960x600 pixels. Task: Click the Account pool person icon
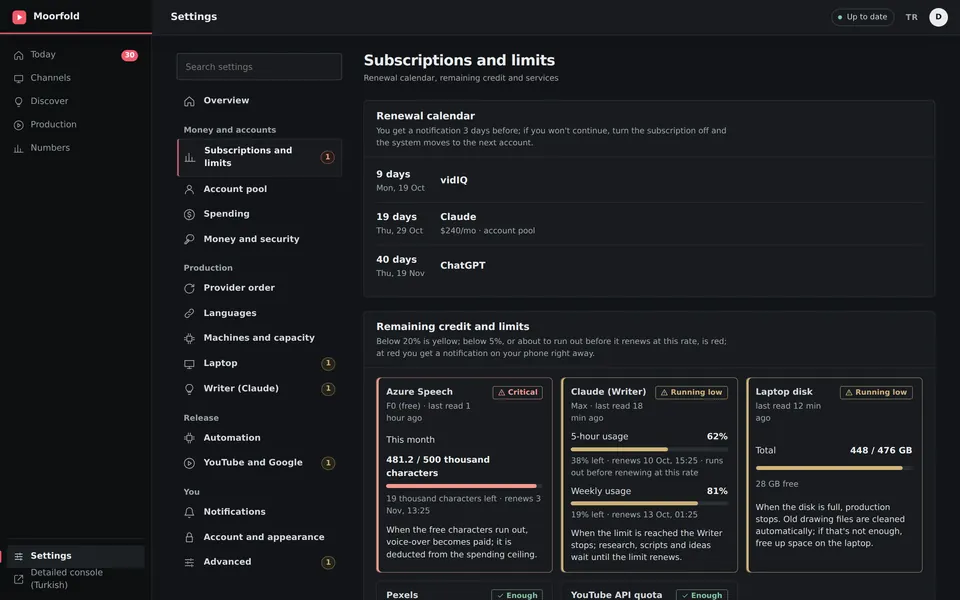[189, 189]
